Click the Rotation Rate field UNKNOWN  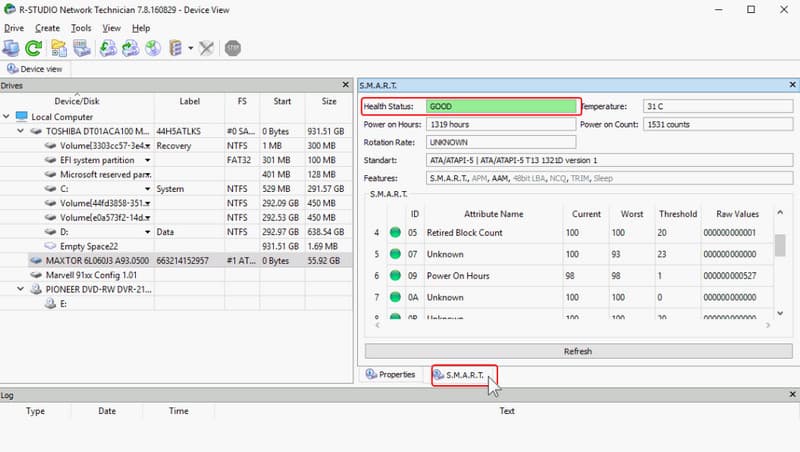click(x=501, y=142)
